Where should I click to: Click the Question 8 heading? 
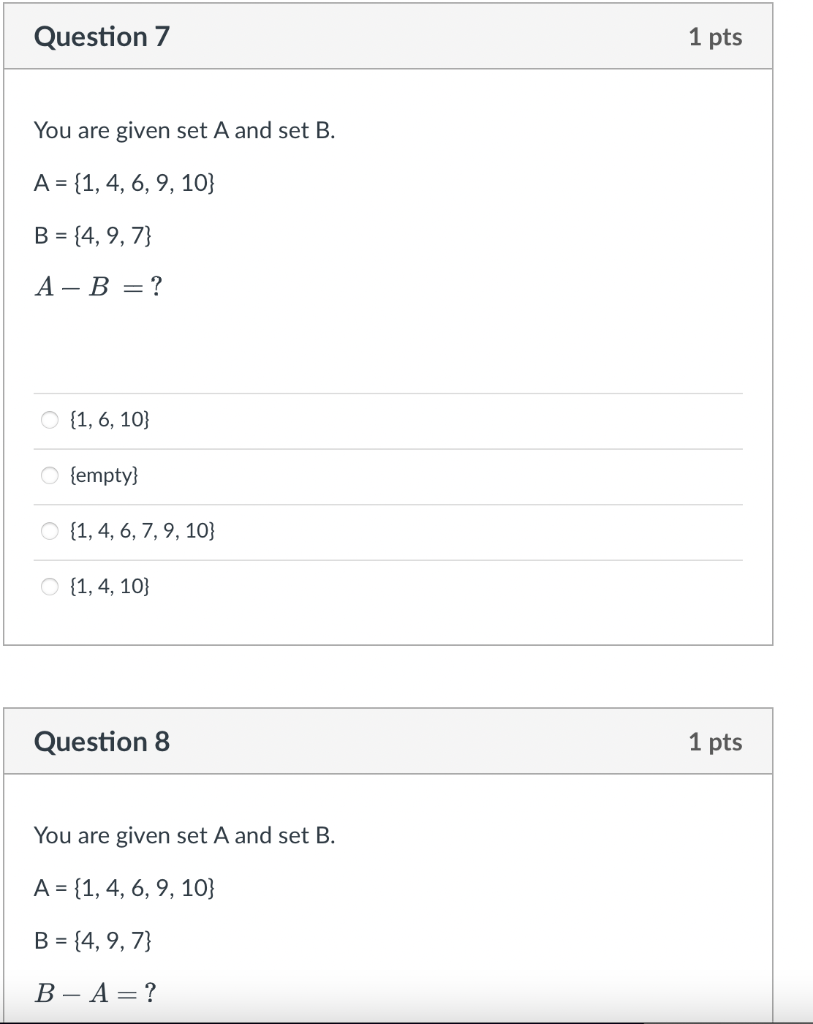(102, 742)
